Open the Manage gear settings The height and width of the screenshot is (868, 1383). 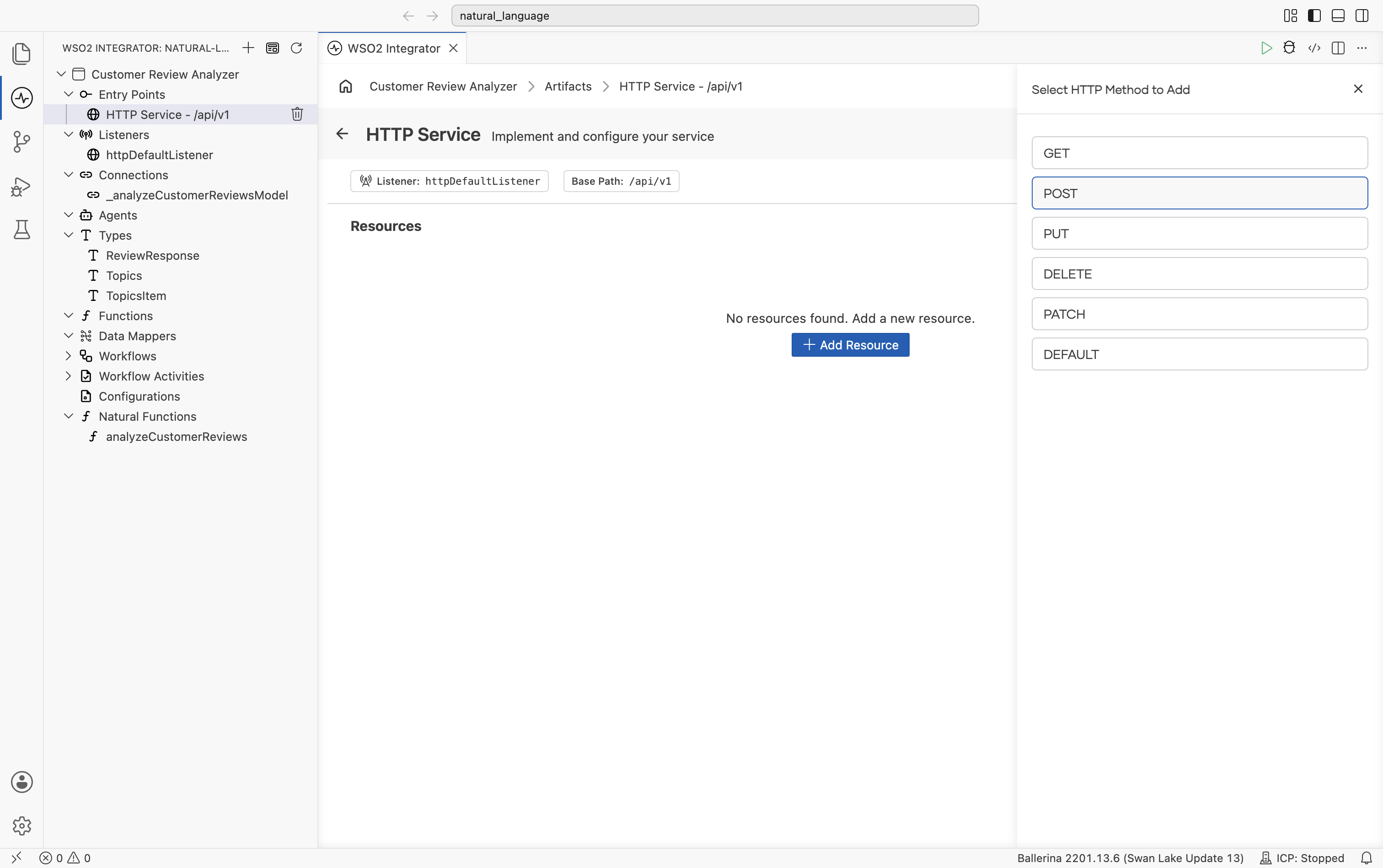click(21, 825)
